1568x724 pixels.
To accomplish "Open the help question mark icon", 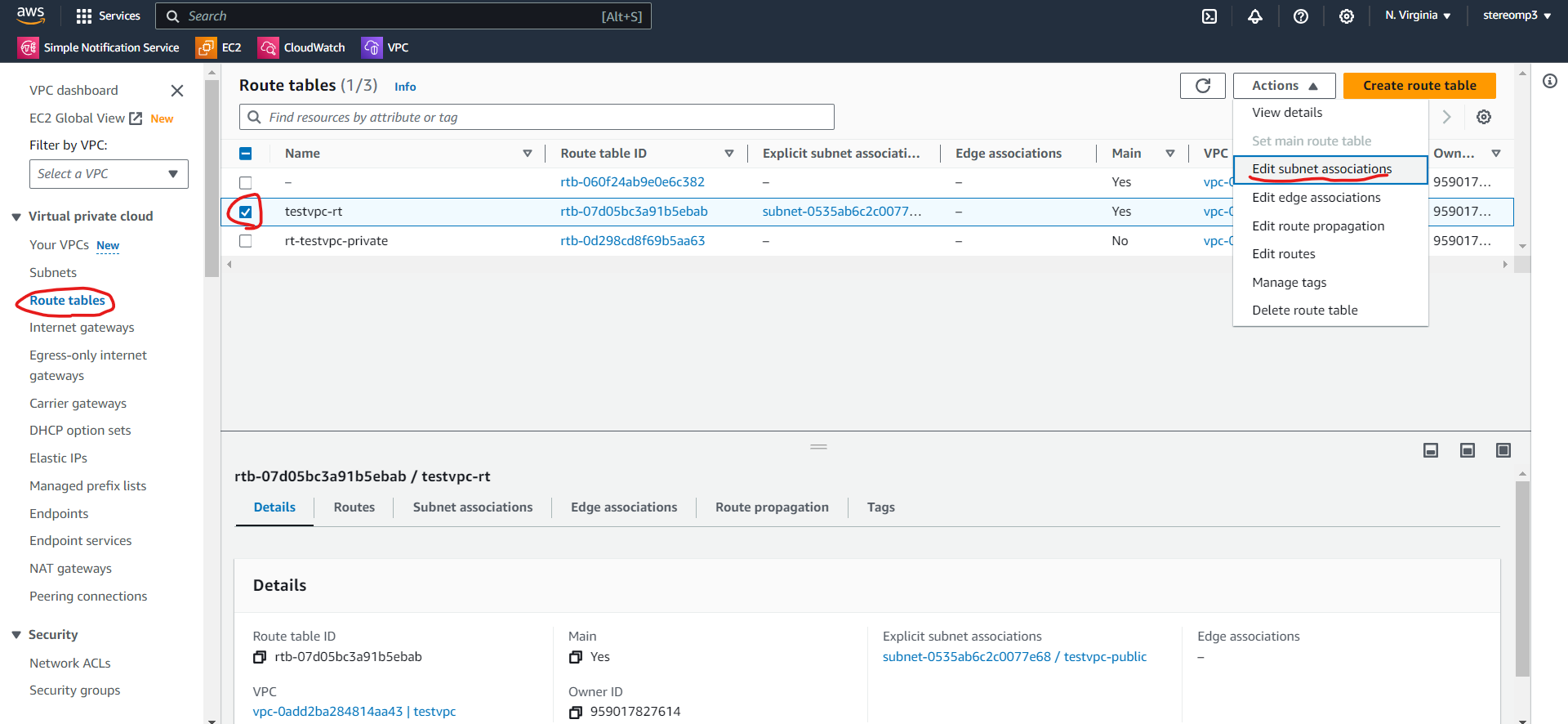I will [1301, 16].
